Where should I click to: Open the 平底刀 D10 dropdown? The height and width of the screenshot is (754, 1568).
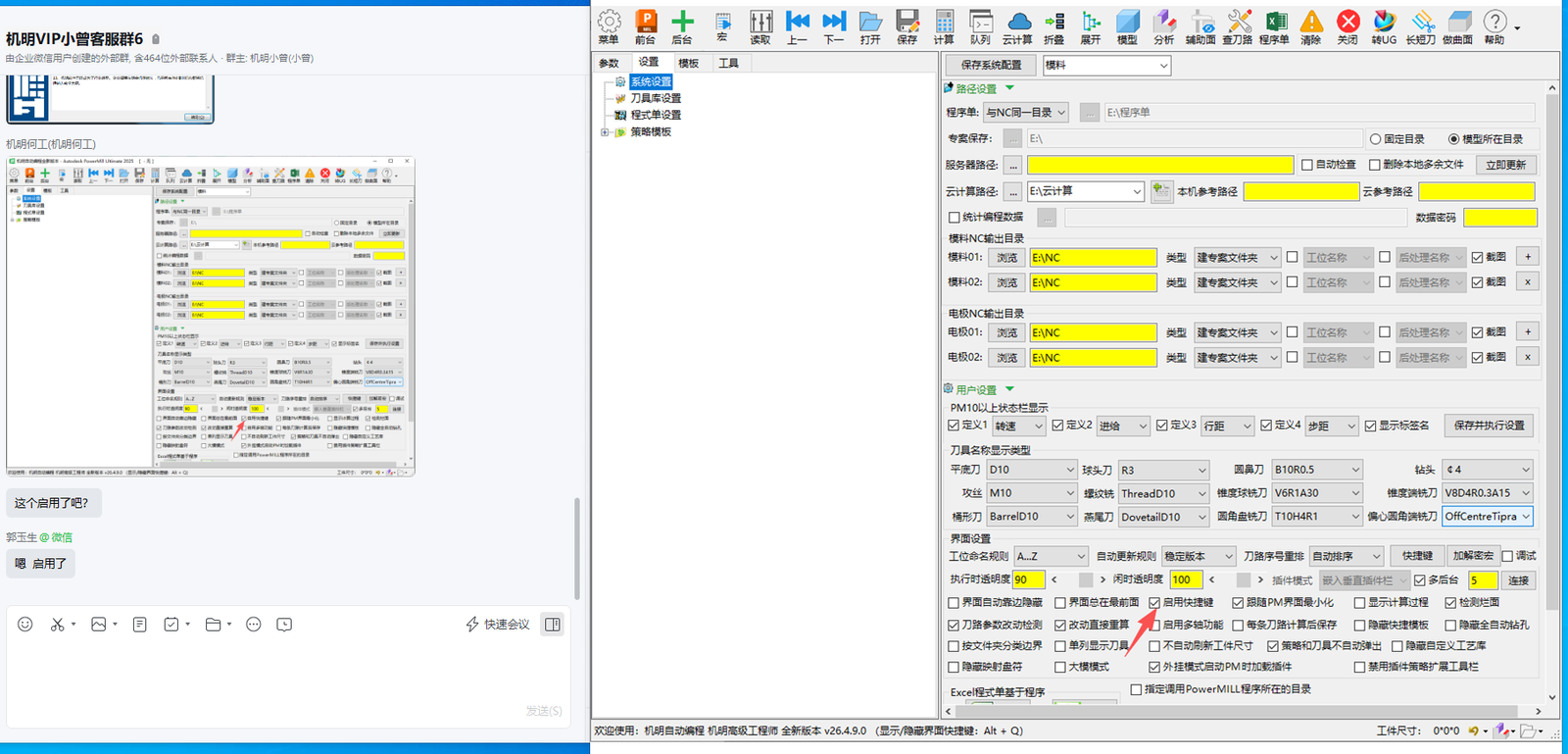(1032, 470)
